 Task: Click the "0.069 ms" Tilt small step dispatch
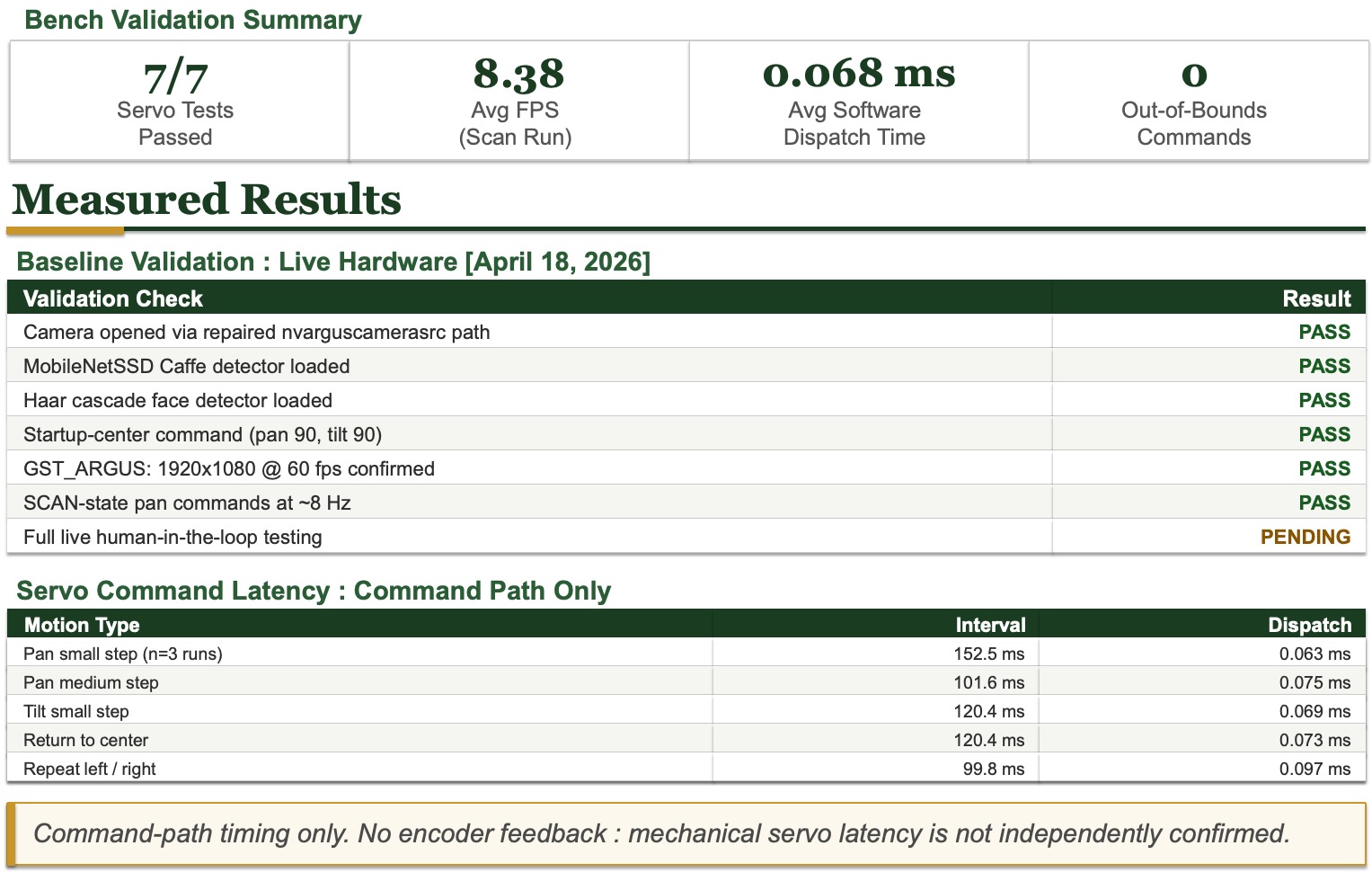pos(1314,711)
